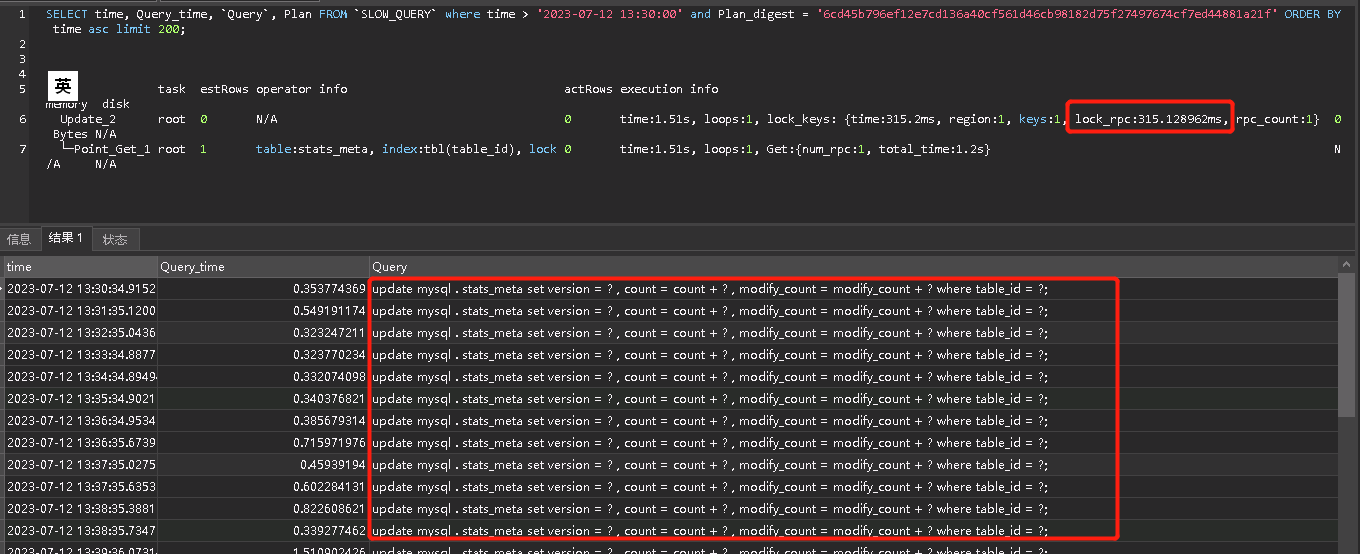Place cursor on SQL editor line 1 SELECT keyword
1360x554 pixels.
66,15
